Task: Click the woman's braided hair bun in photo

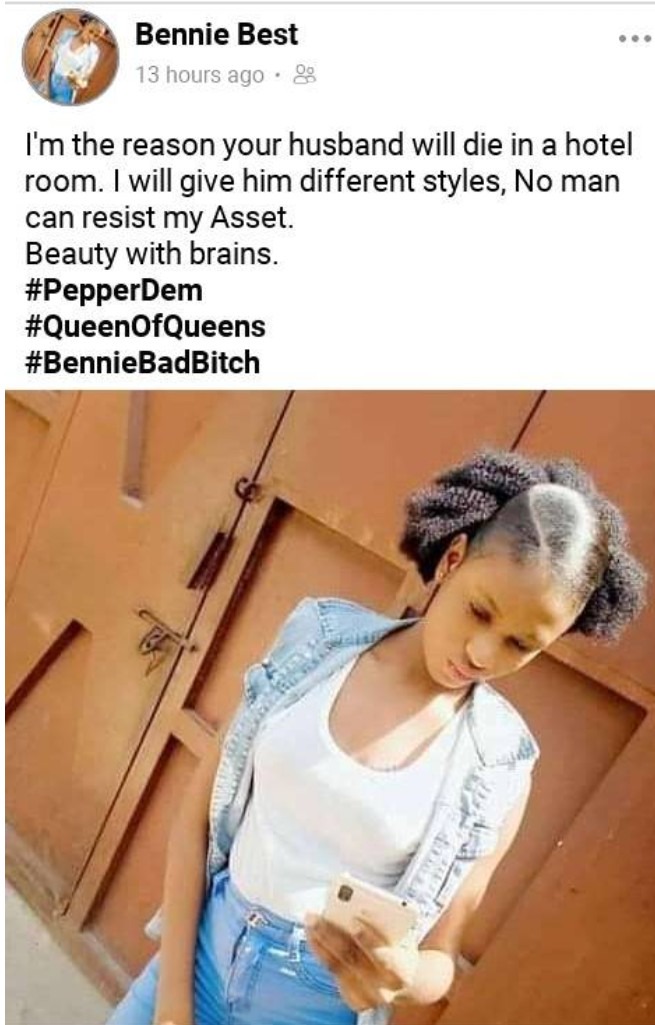Action: pos(523,529)
